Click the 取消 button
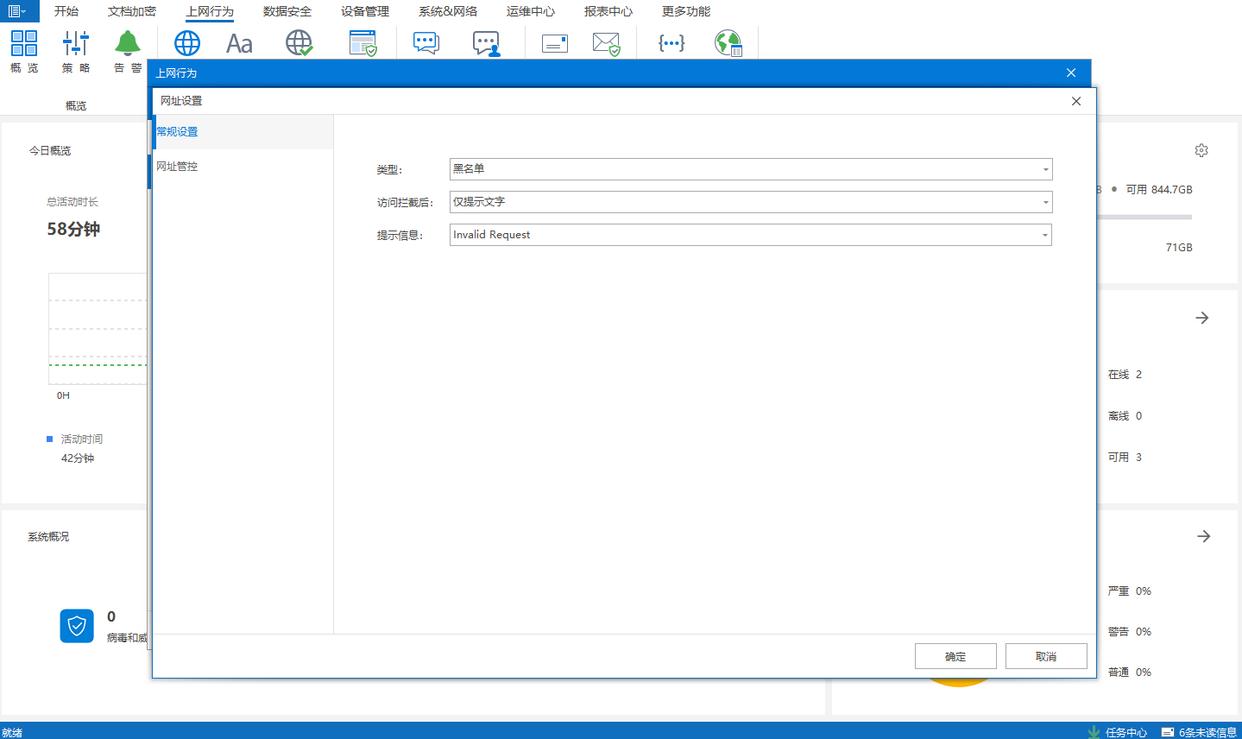The width and height of the screenshot is (1242, 739). pos(1046,656)
